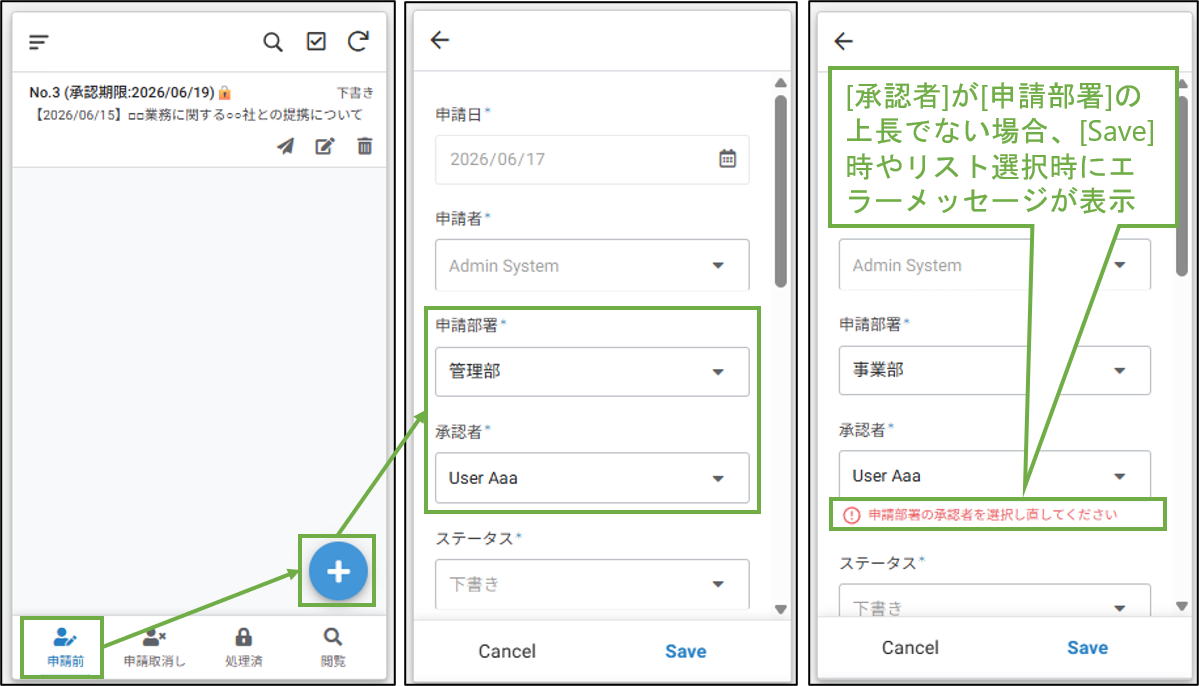
Task: Click Cancel in the middle form
Action: pyautogui.click(x=507, y=651)
